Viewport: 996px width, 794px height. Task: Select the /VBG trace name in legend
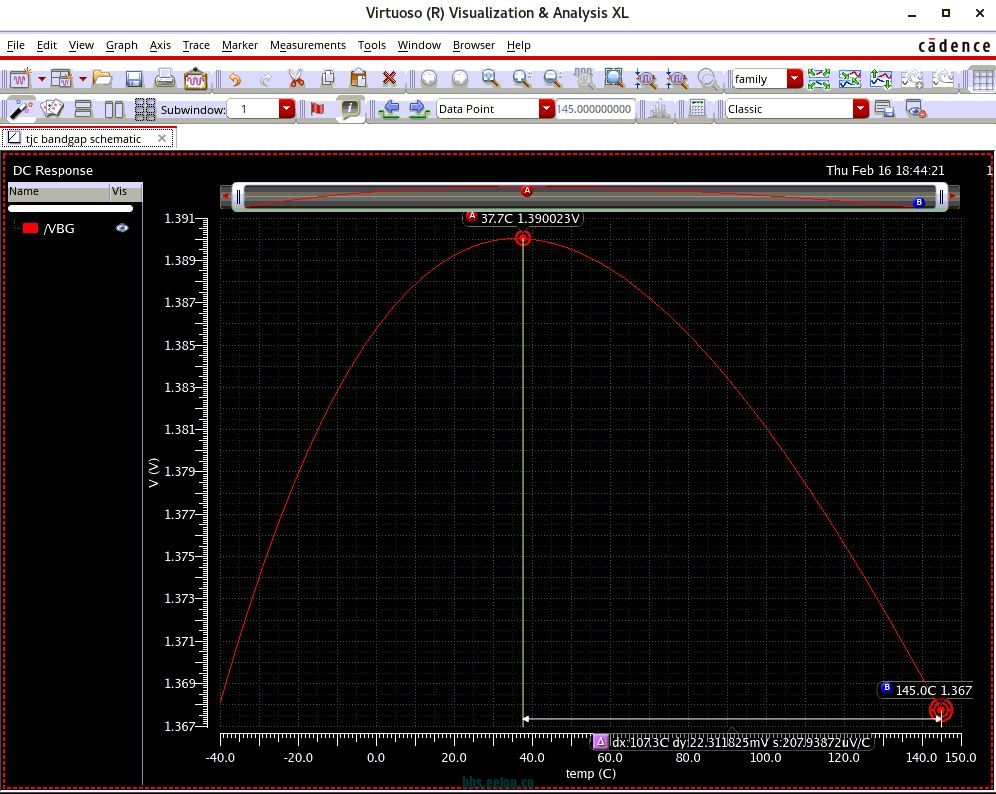(58, 229)
